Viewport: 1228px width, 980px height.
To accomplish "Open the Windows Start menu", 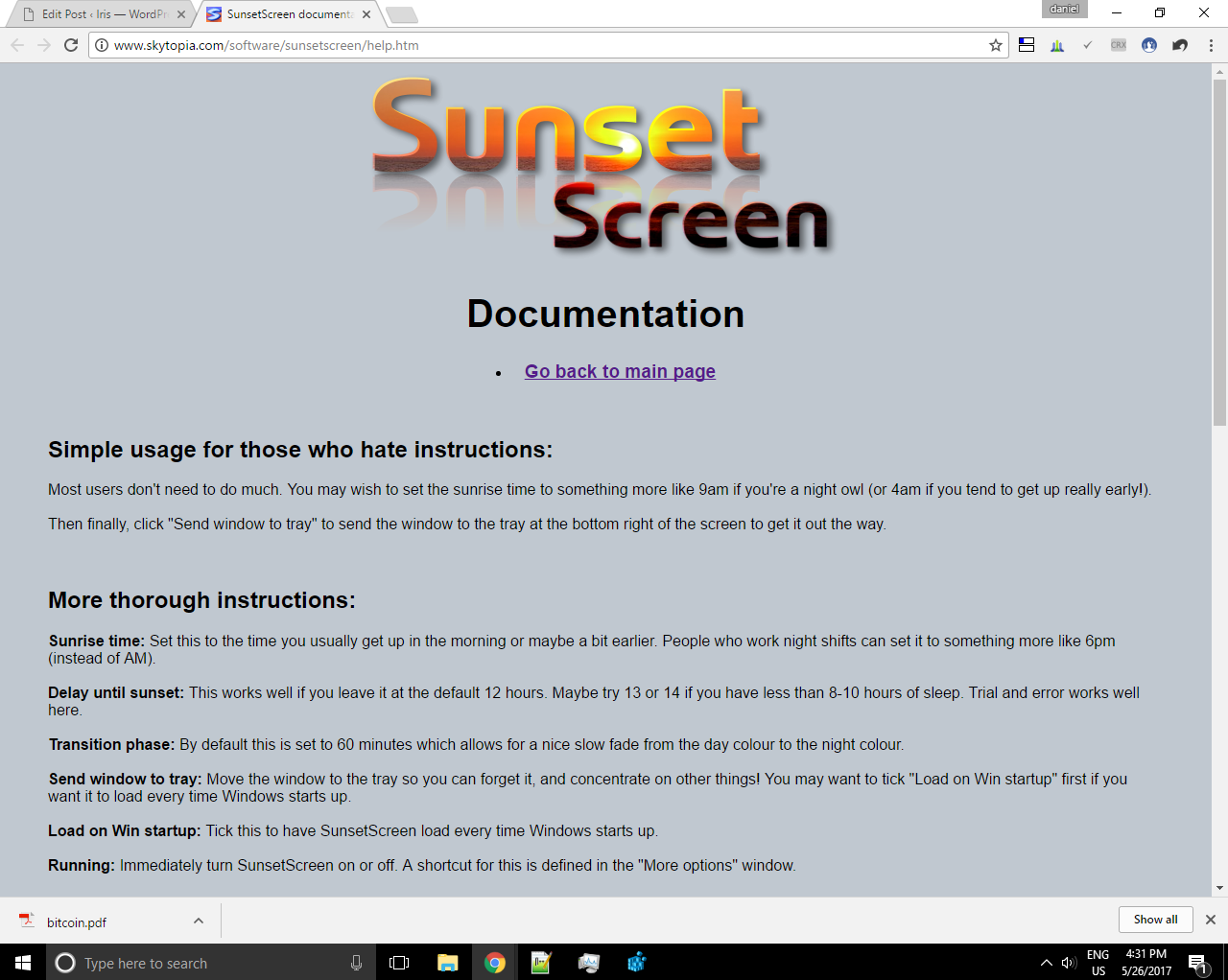I will click(23, 962).
